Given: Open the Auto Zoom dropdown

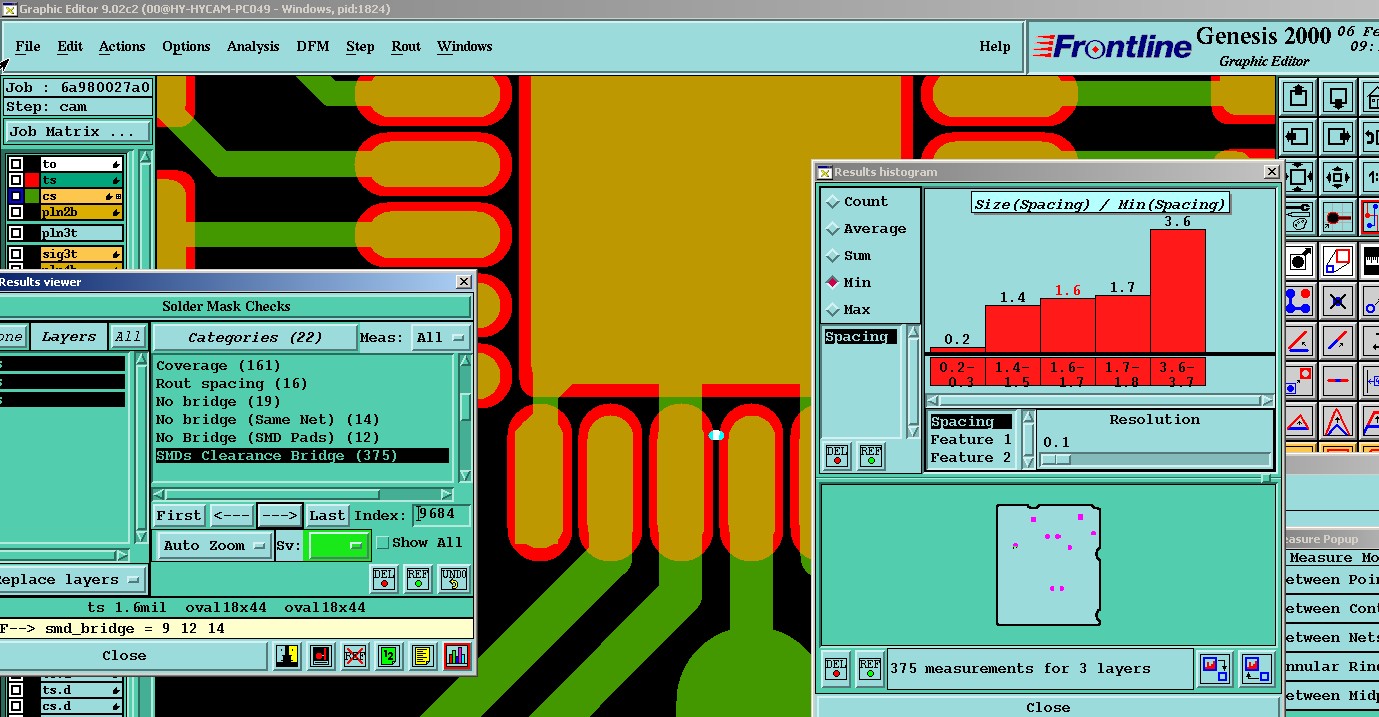Looking at the screenshot, I should [215, 545].
